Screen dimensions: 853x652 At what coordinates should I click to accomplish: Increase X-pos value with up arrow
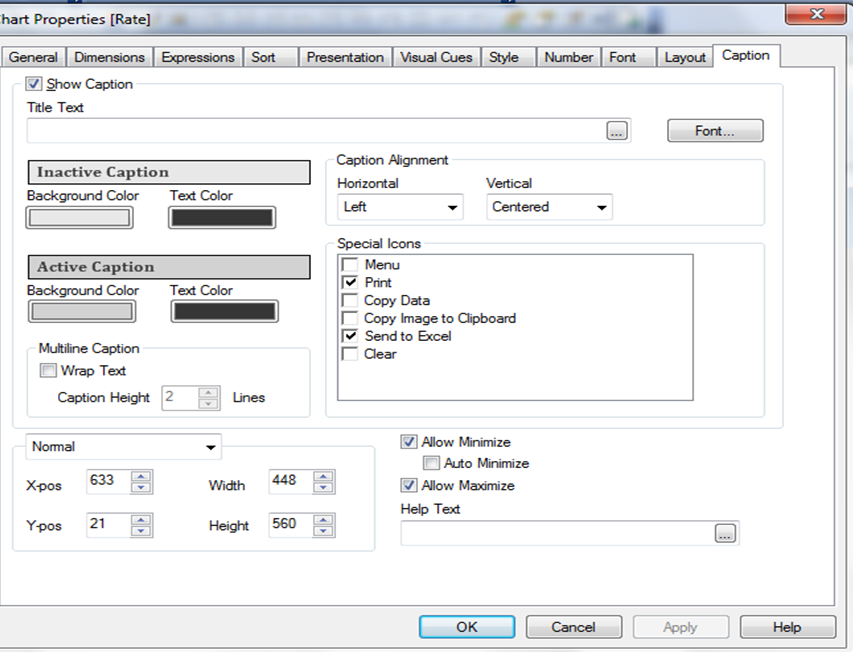point(142,476)
